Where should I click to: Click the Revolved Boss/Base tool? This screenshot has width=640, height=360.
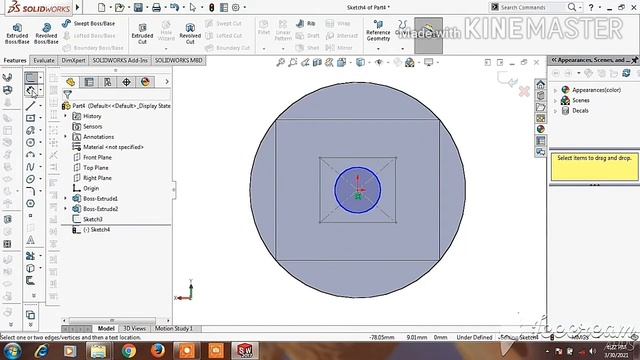(46, 33)
